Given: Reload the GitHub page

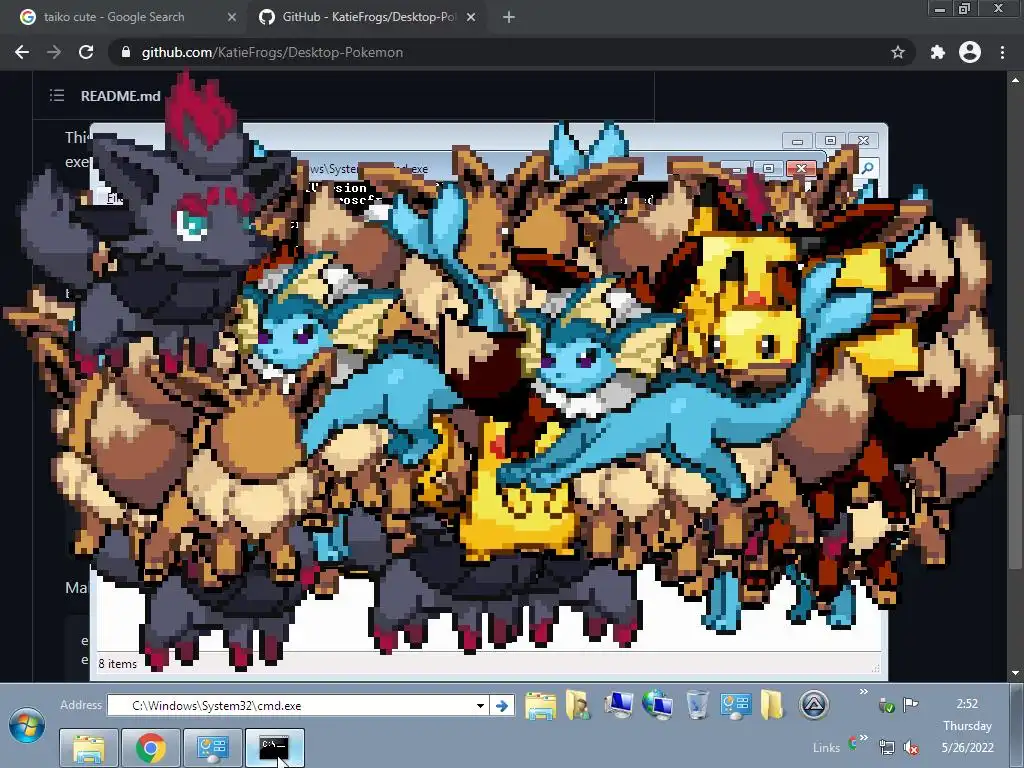Looking at the screenshot, I should tap(86, 52).
